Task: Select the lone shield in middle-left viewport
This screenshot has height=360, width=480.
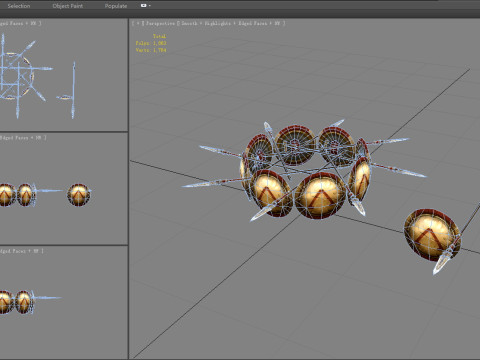Action: (x=79, y=195)
